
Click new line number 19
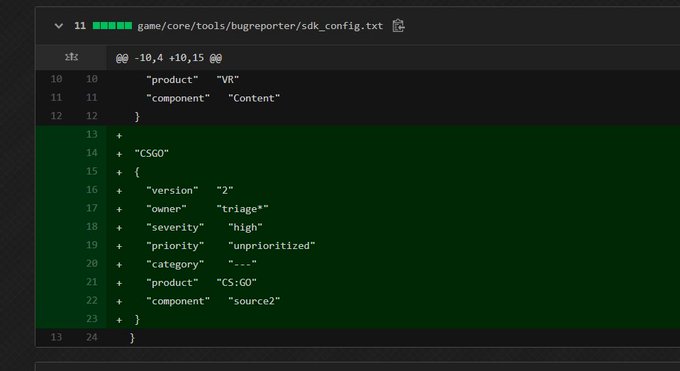point(92,245)
